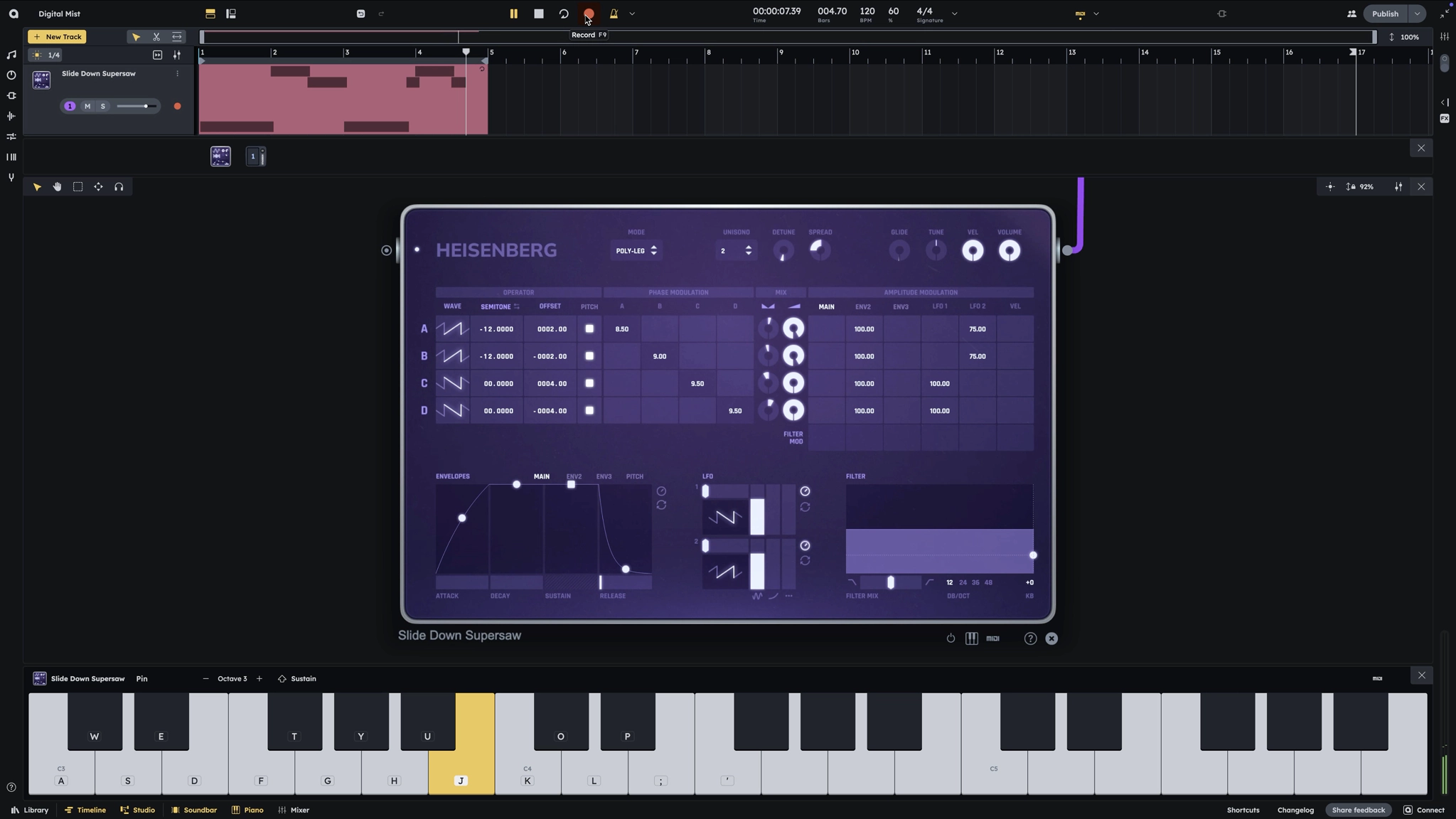The image size is (1456, 819).
Task: Play the black key labeled W
Action: 95,722
